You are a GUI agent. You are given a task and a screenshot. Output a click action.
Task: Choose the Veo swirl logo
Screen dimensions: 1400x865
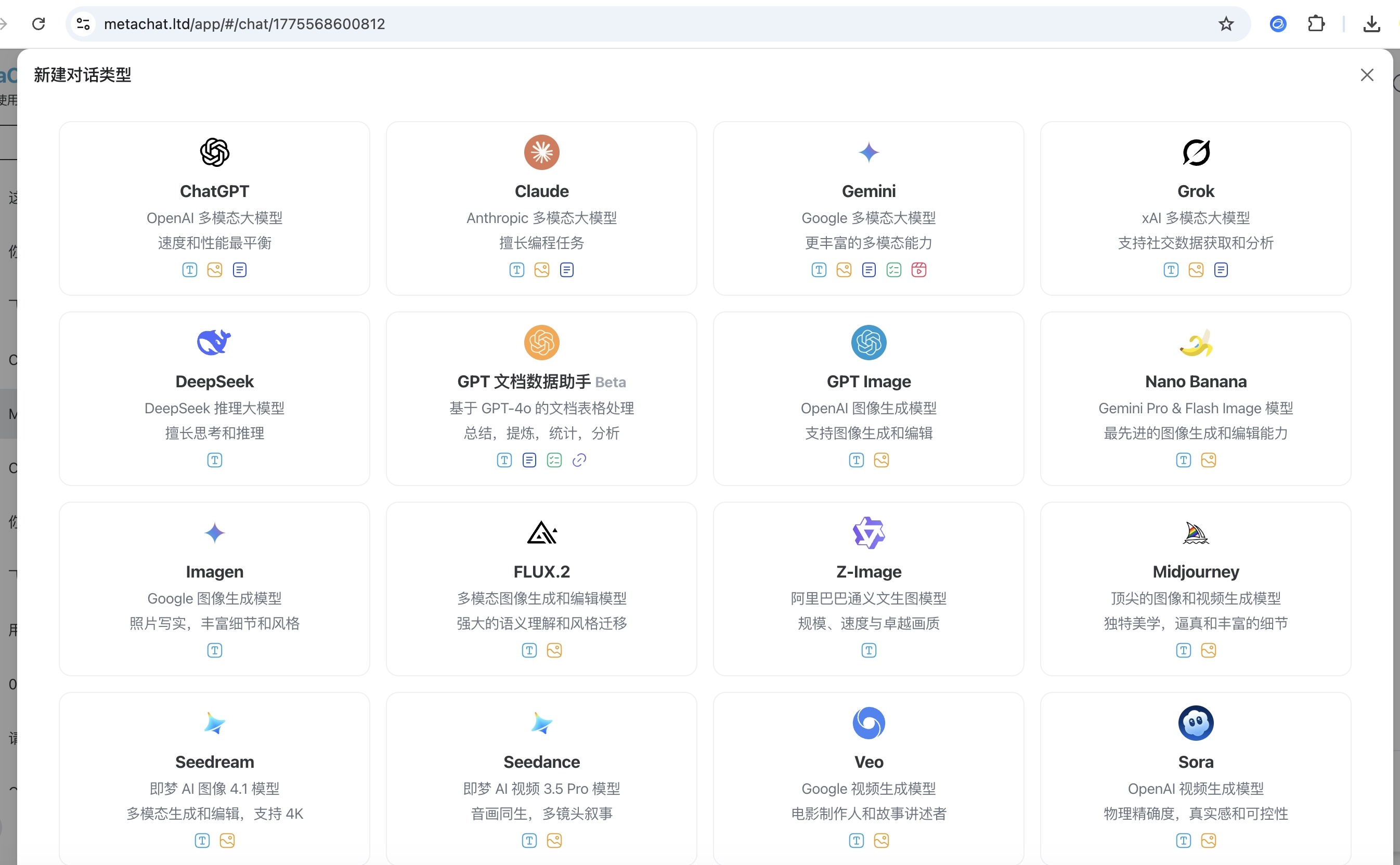click(x=868, y=723)
